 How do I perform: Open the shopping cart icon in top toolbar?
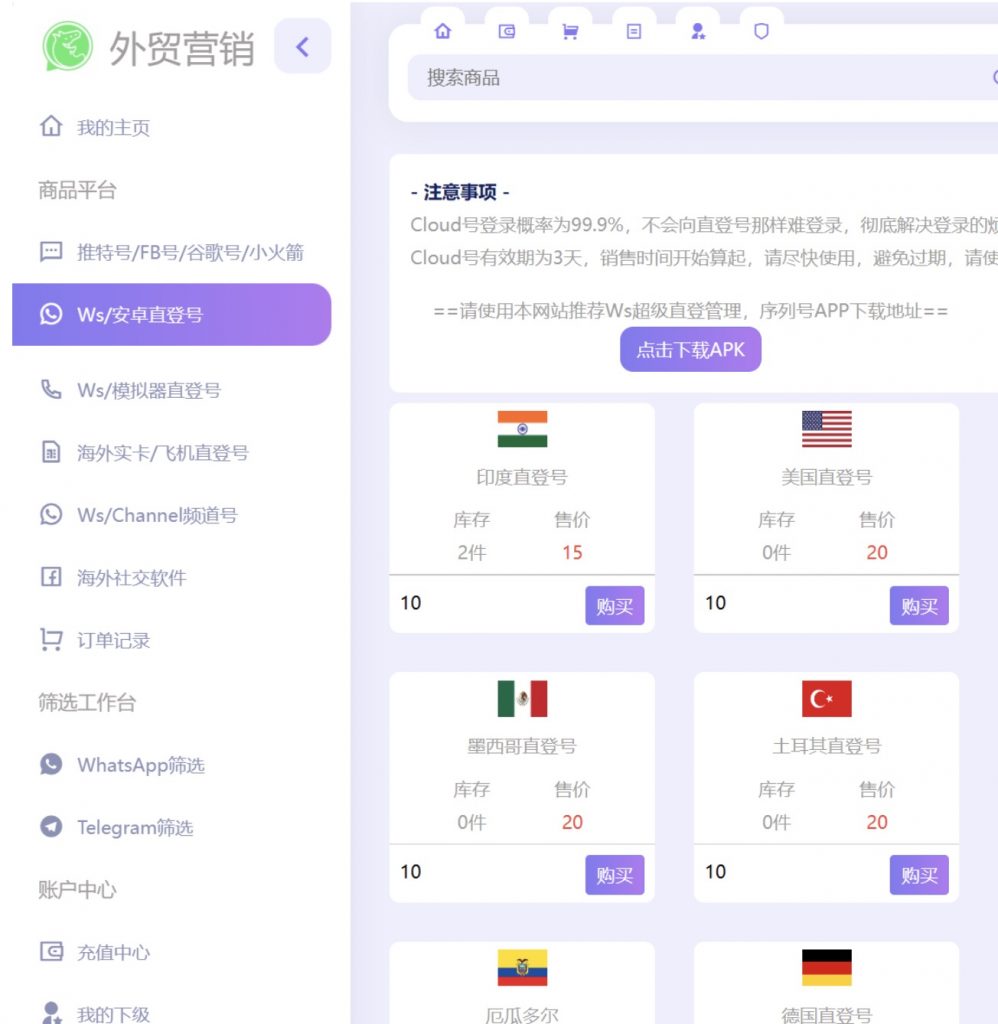tap(570, 31)
